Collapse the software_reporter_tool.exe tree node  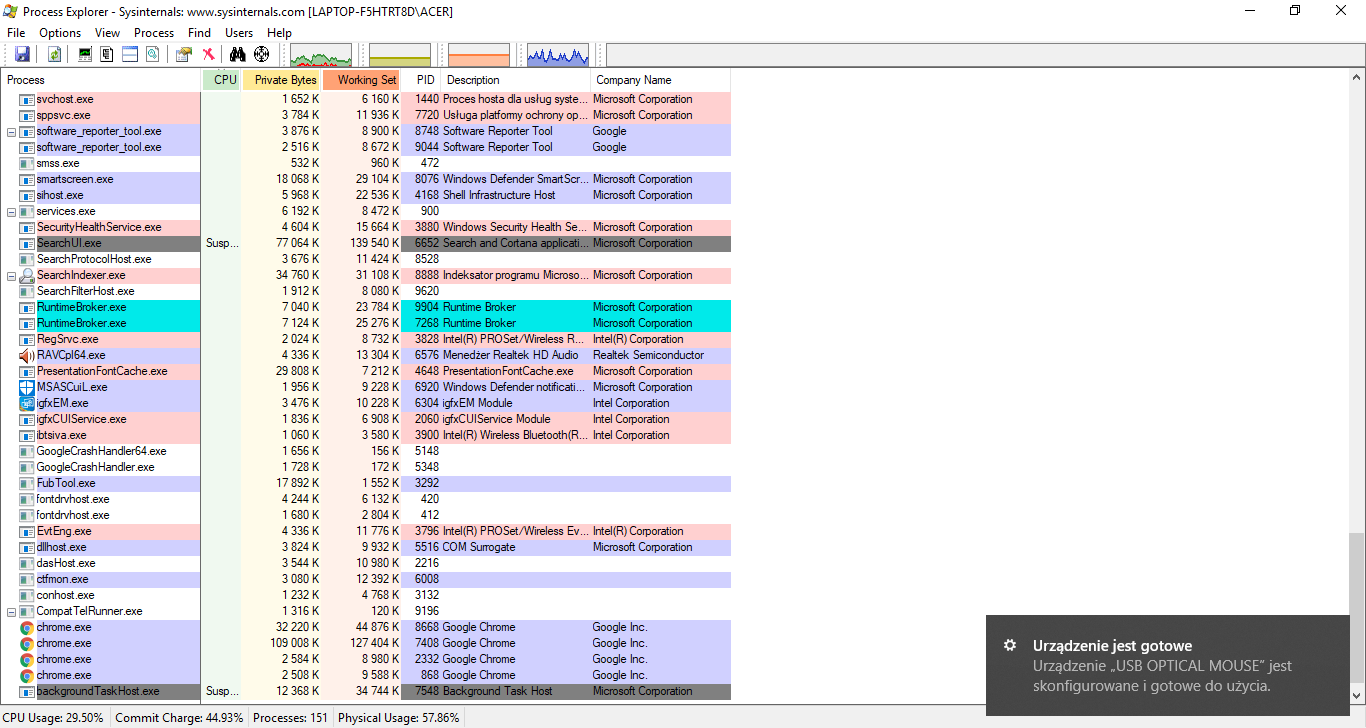pyautogui.click(x=11, y=131)
